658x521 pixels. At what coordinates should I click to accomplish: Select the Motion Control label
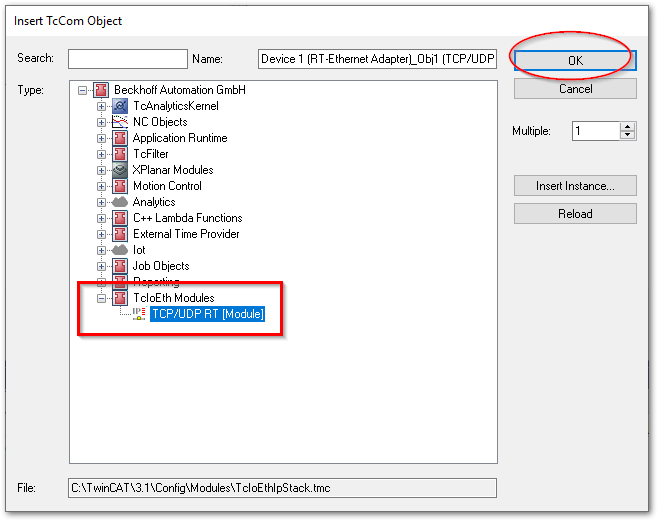pos(167,186)
